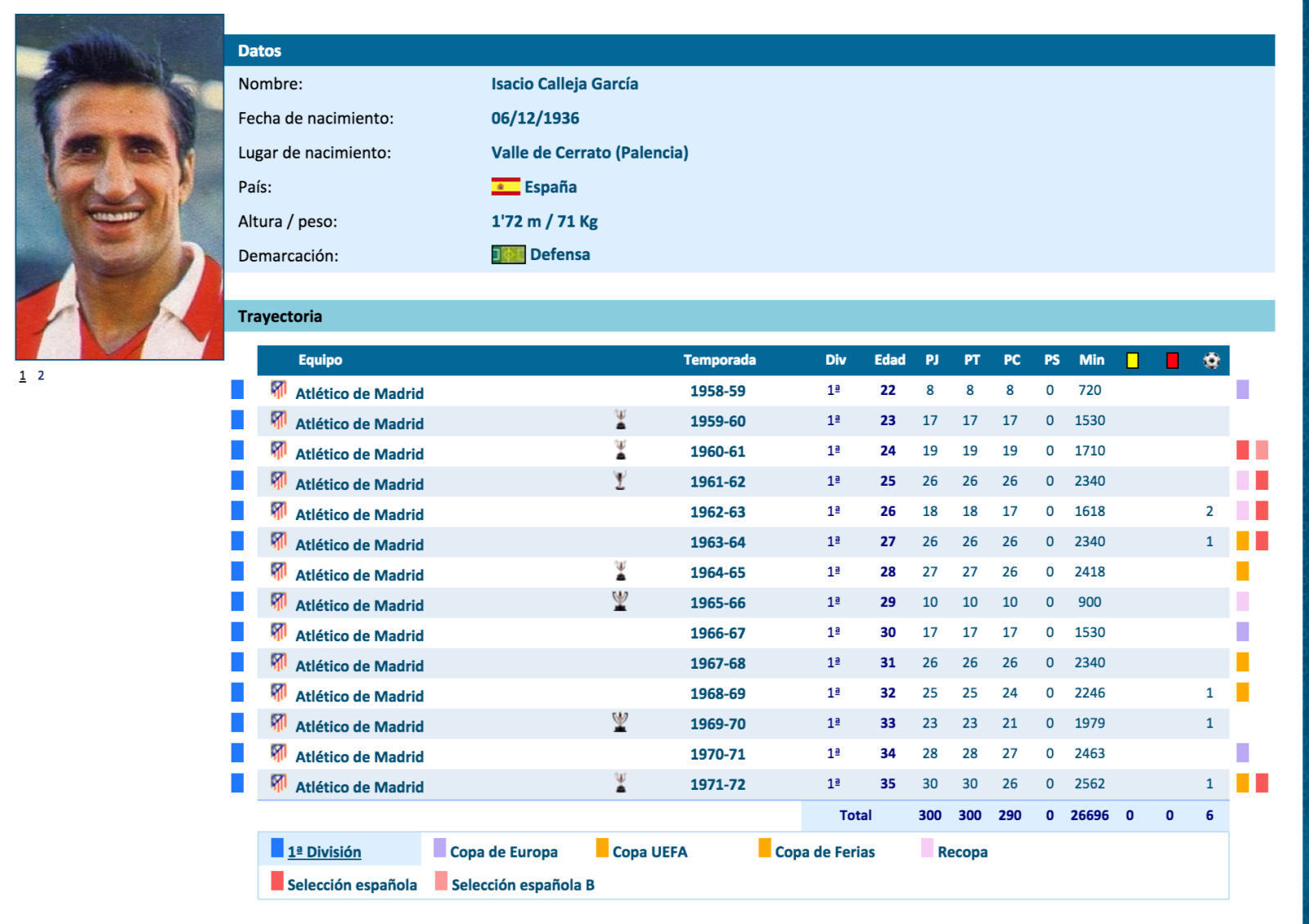Select Recopa in the legend
Viewport: 1309px width, 924px height.
(x=962, y=852)
